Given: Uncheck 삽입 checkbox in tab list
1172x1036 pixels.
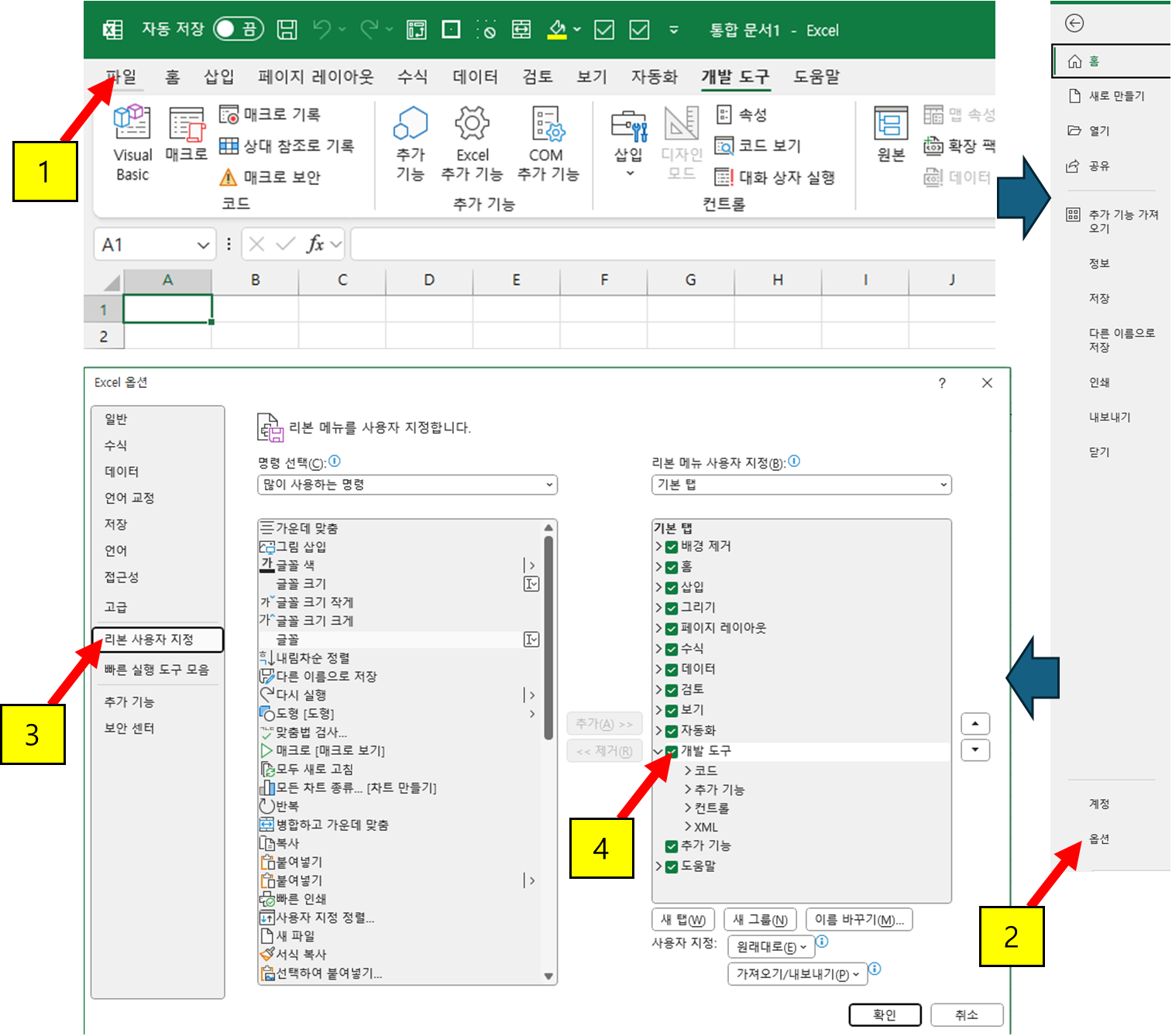Looking at the screenshot, I should (672, 588).
